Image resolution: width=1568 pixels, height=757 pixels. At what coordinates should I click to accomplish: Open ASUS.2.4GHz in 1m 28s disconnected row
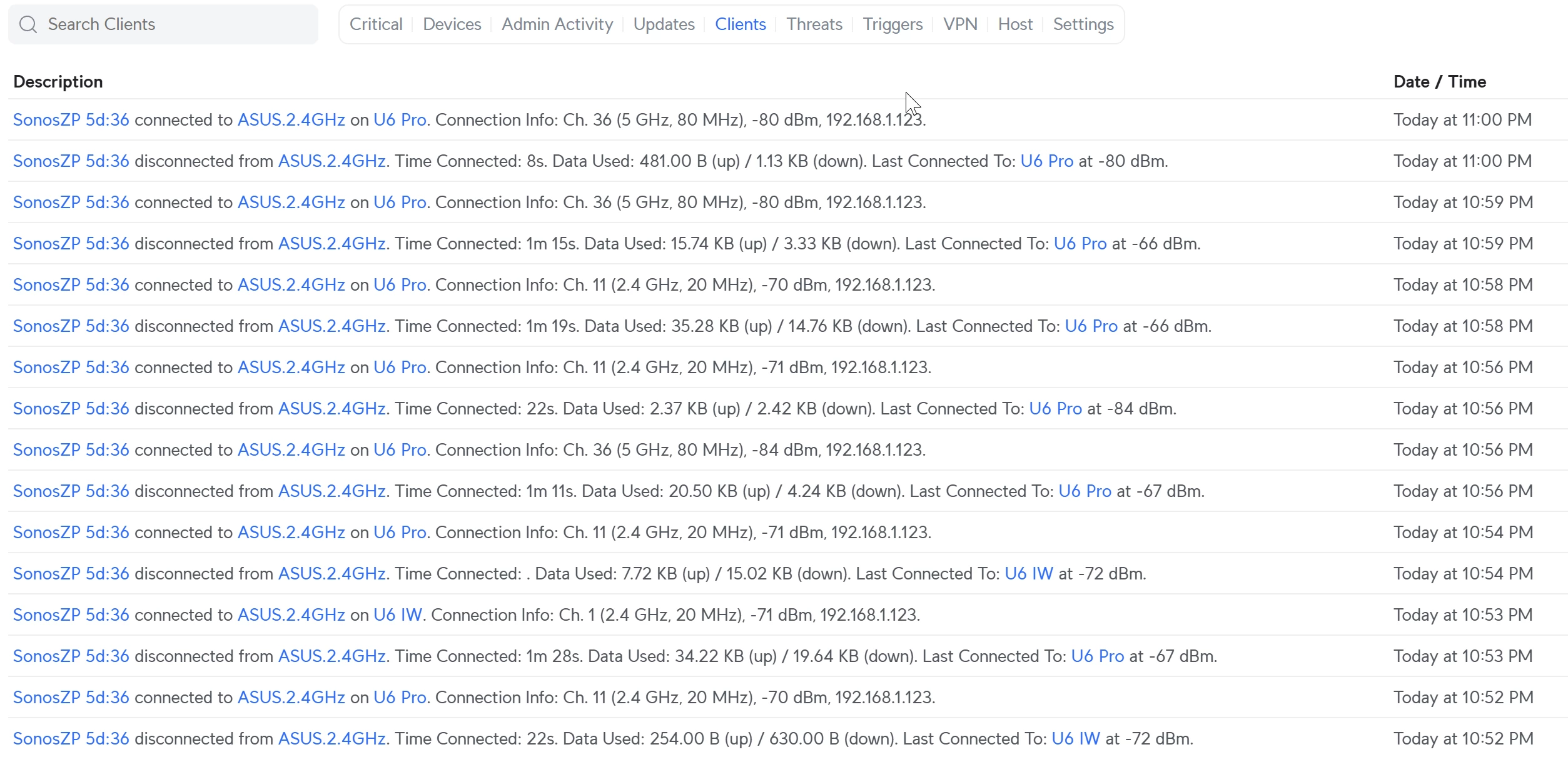(332, 656)
